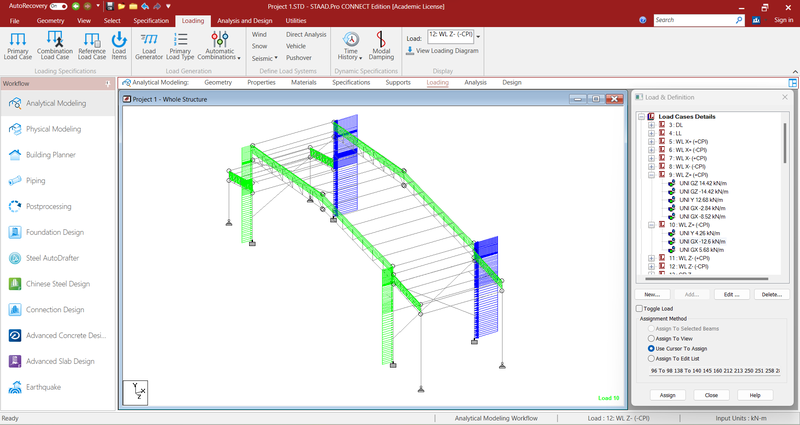The image size is (800, 425).
Task: Open the Earthquake workflow
Action: tap(58, 387)
